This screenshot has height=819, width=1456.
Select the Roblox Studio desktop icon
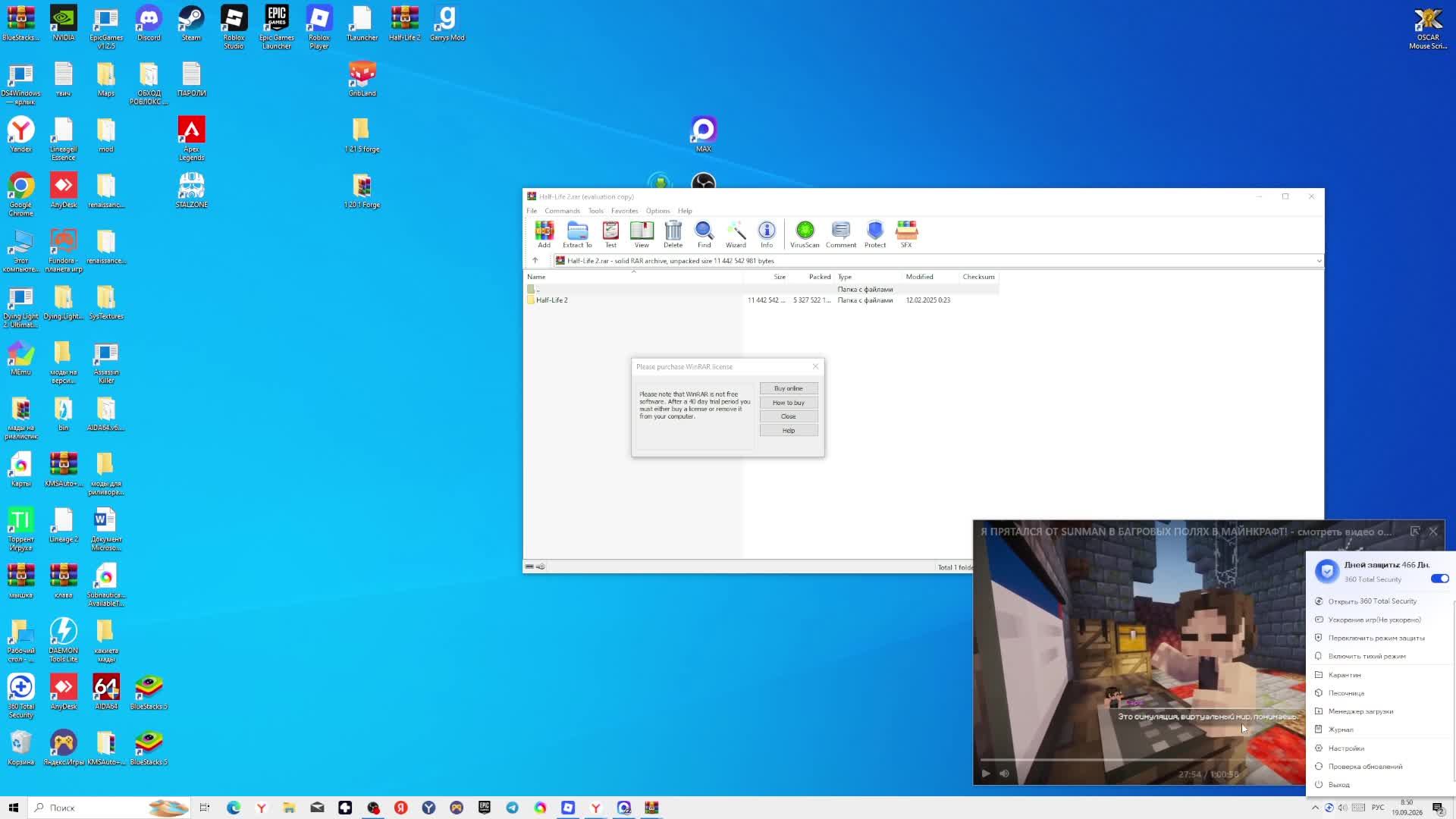coord(234,28)
